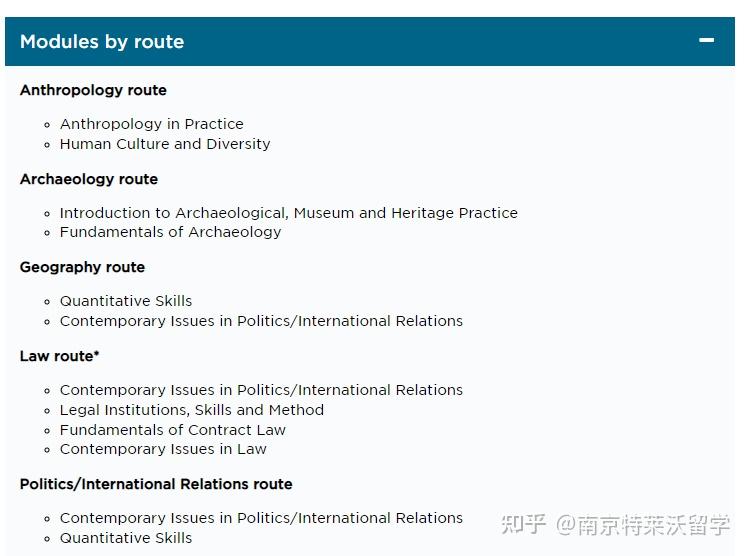
Task: Click Fundamentals of Archaeology module
Action: coord(170,232)
